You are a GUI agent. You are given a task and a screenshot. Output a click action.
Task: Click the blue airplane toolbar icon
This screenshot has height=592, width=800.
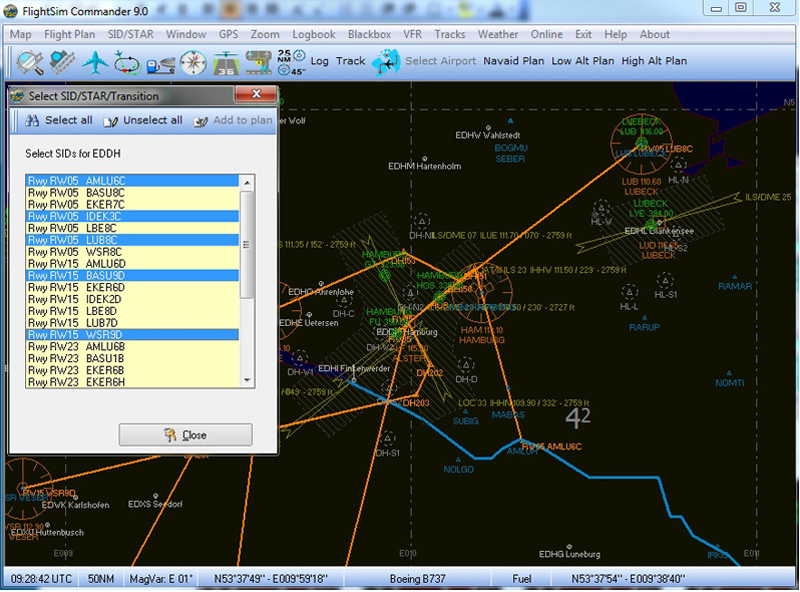click(95, 62)
